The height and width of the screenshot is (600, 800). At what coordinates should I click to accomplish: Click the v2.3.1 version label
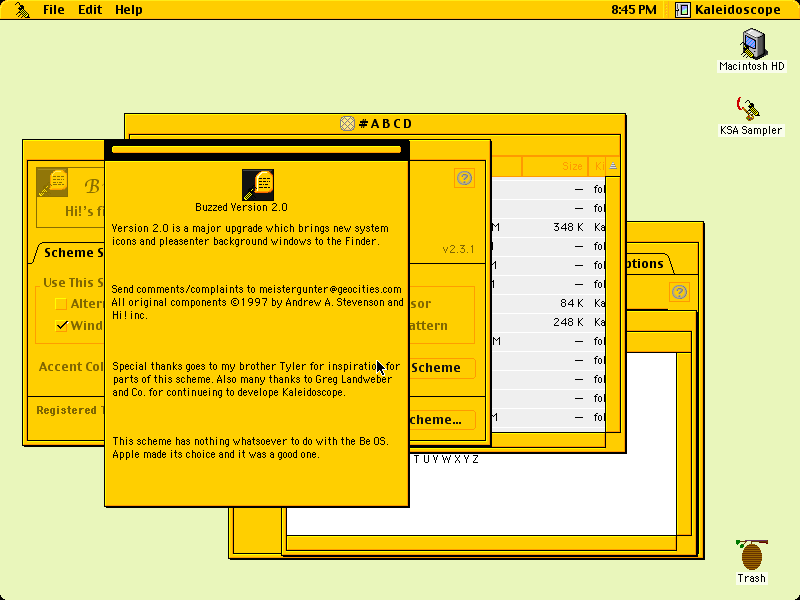coord(458,249)
